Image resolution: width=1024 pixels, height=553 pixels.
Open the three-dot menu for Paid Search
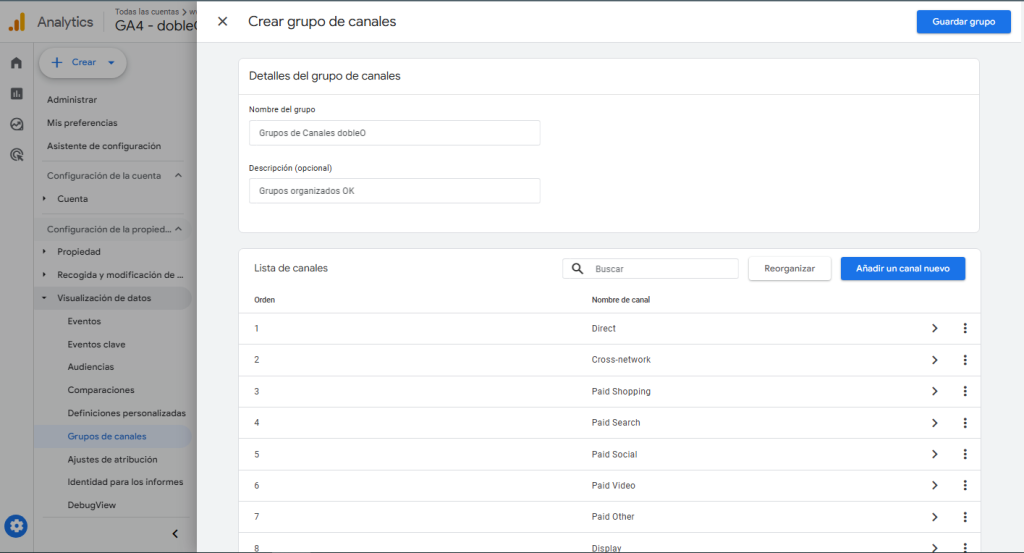pos(965,423)
